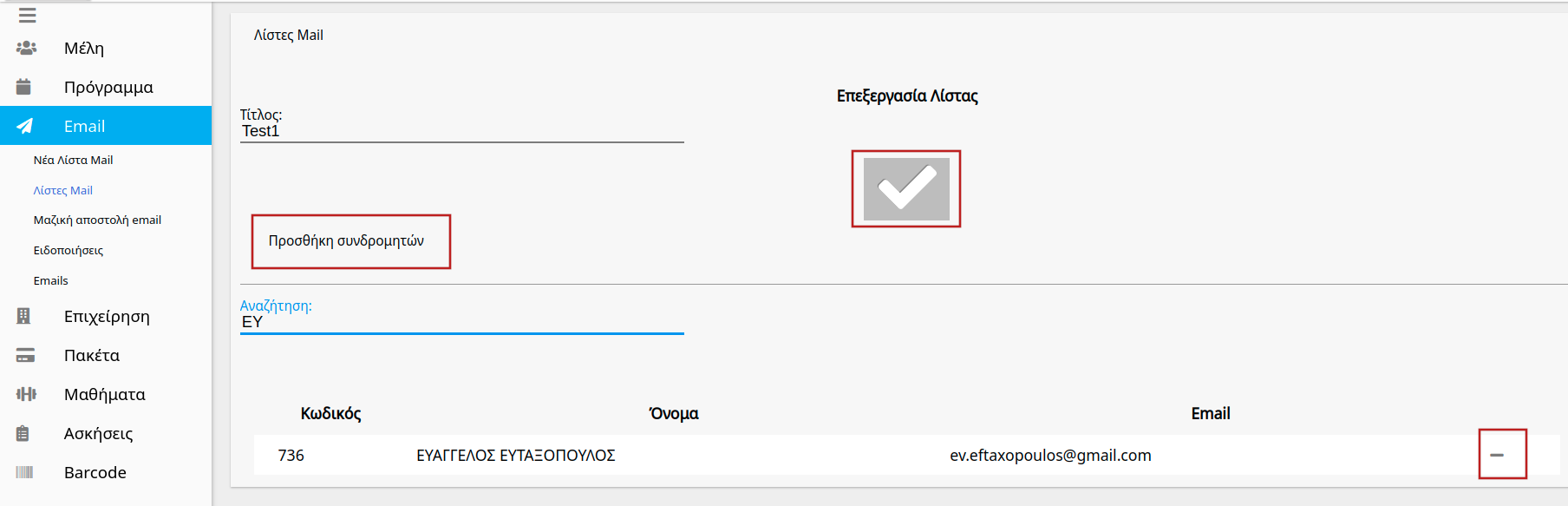Click the calendar icon beside Πρόγραμμα
Image resolution: width=1568 pixels, height=506 pixels.
(24, 87)
